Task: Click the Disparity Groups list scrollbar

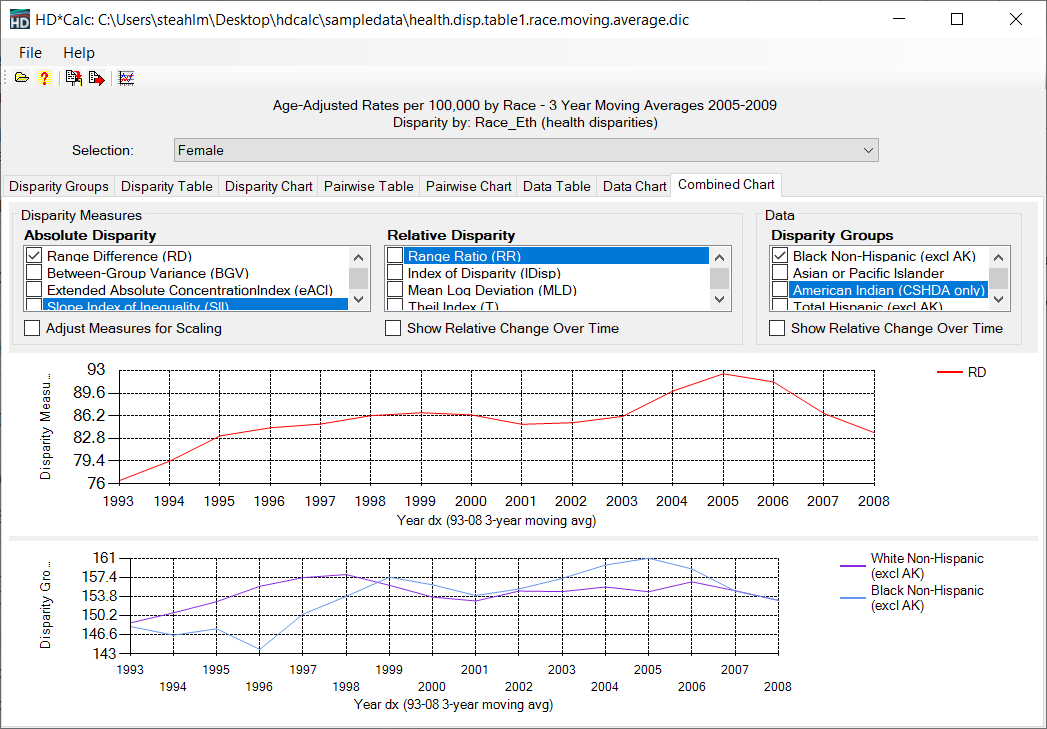Action: (x=998, y=278)
